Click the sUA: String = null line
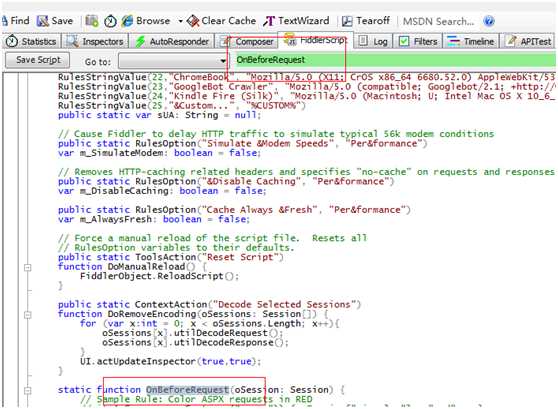Image resolution: width=558 pixels, height=409 pixels. pos(209,115)
